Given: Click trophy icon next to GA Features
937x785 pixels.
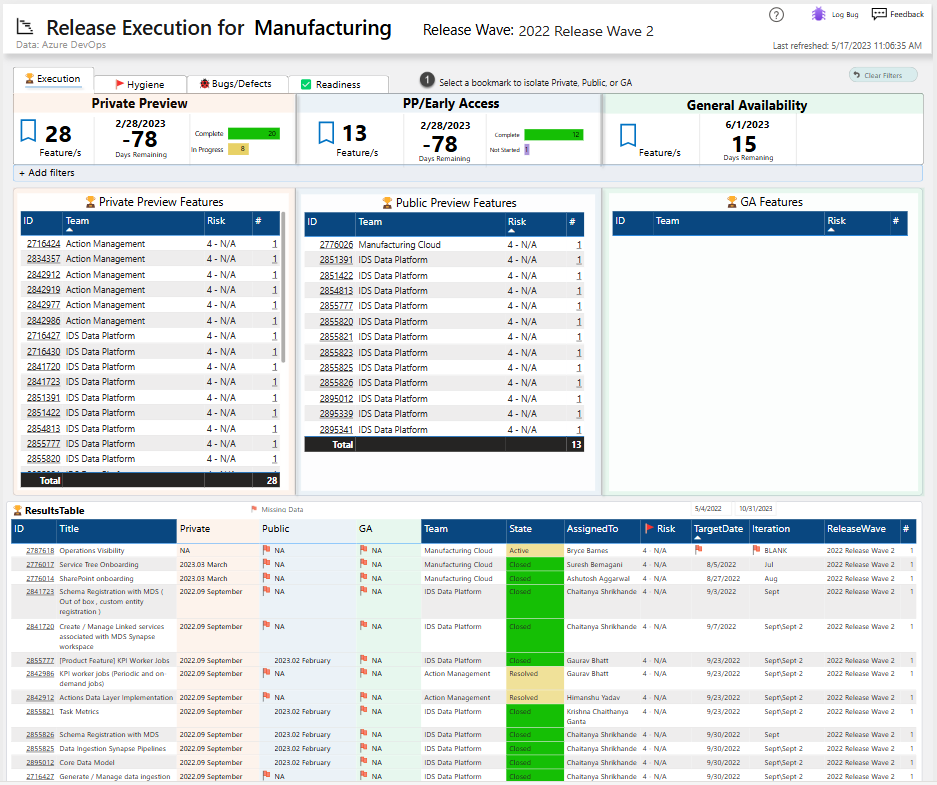Looking at the screenshot, I should 731,202.
